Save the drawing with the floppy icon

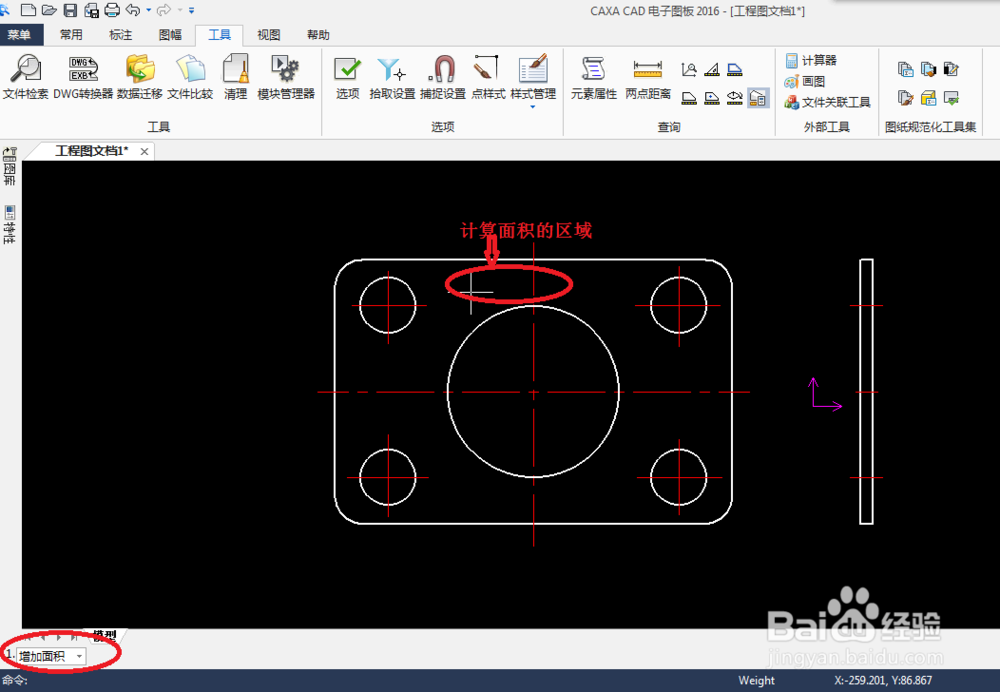70,10
